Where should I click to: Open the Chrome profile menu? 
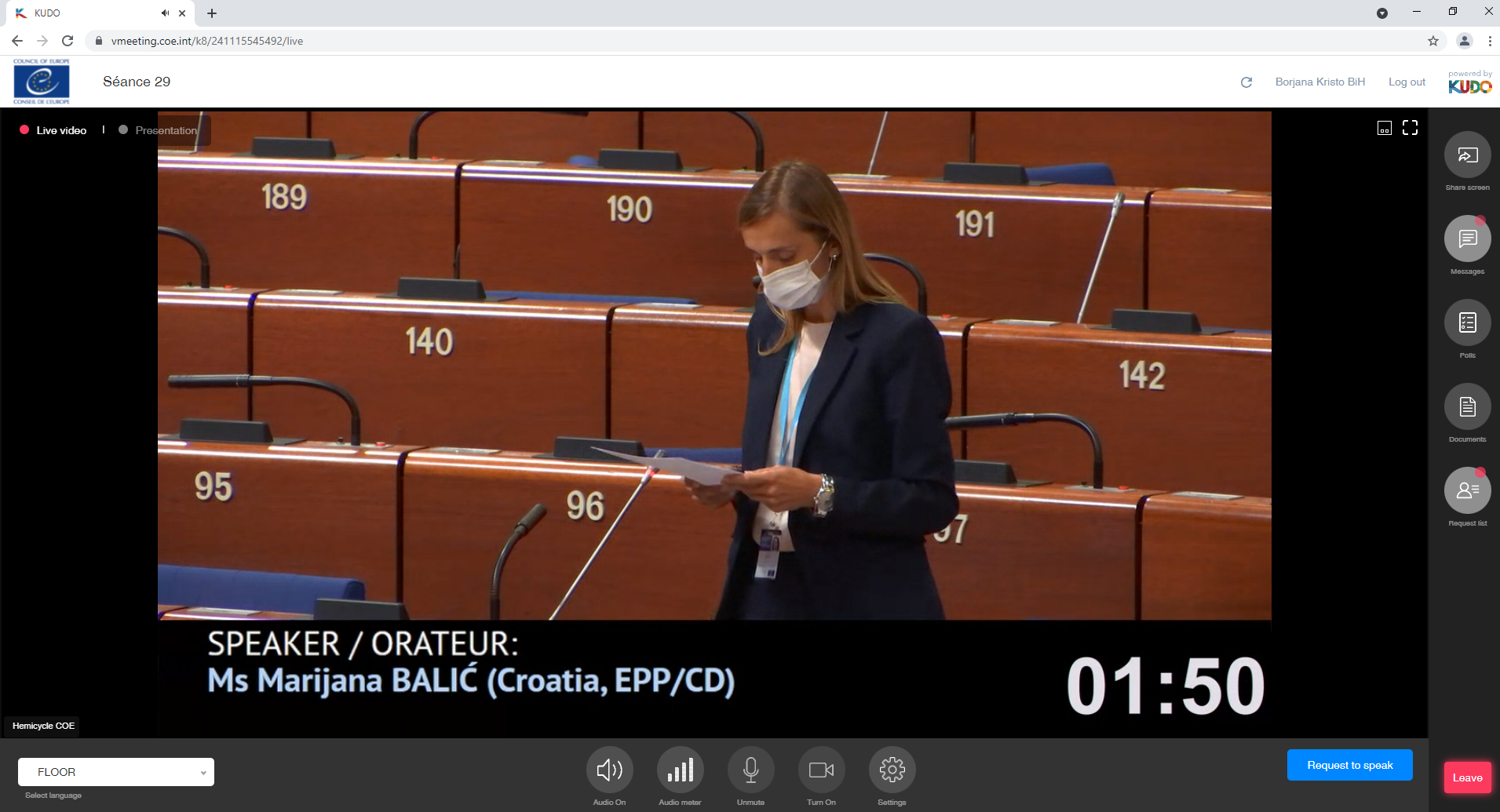(1464, 41)
